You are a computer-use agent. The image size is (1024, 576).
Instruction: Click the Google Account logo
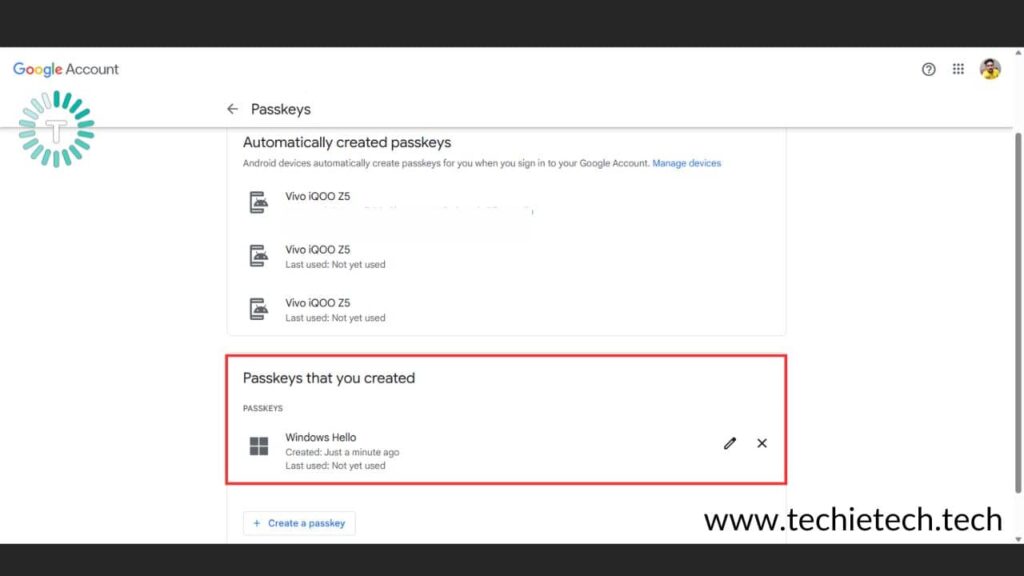point(65,68)
